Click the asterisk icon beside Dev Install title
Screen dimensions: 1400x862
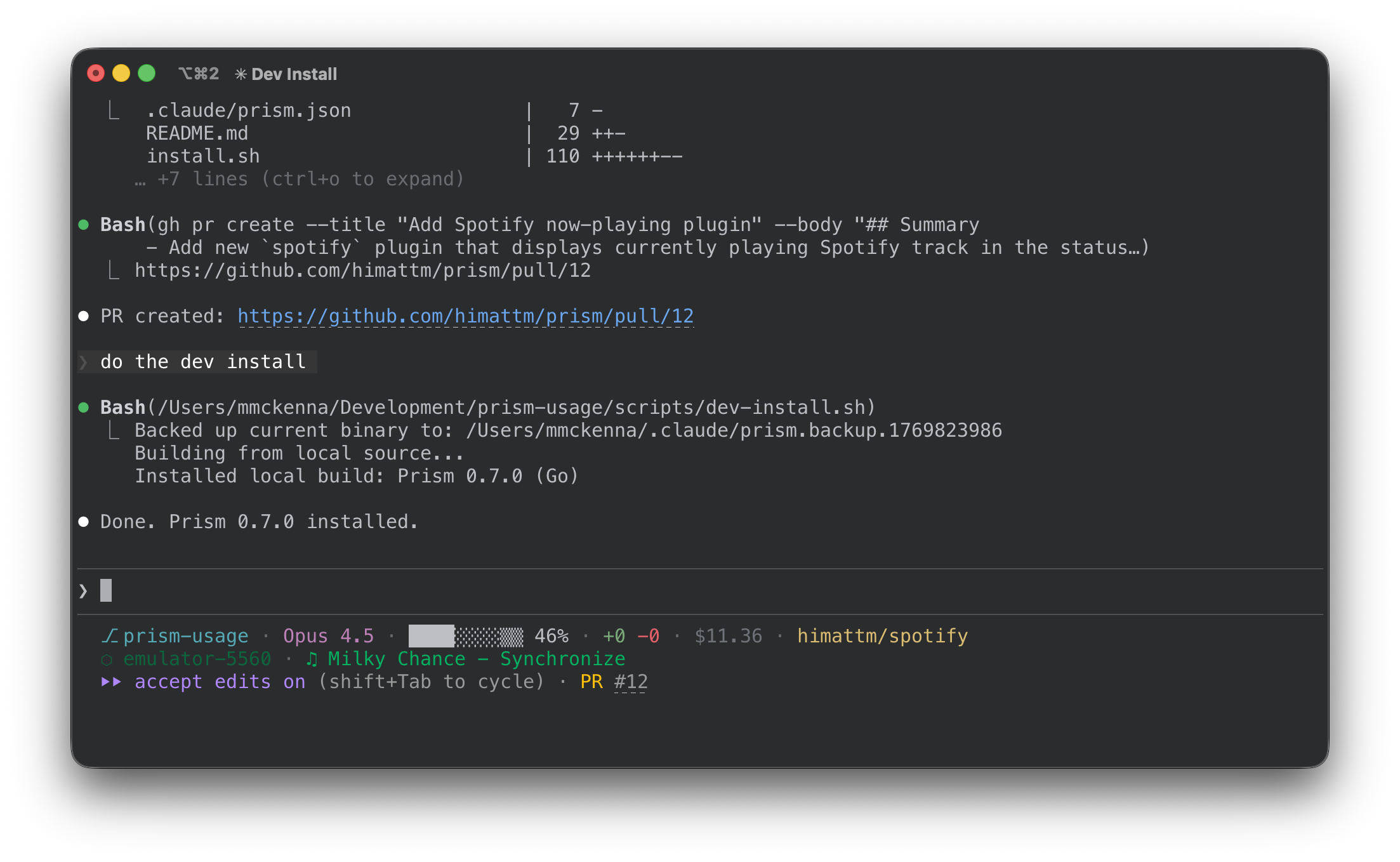(241, 74)
